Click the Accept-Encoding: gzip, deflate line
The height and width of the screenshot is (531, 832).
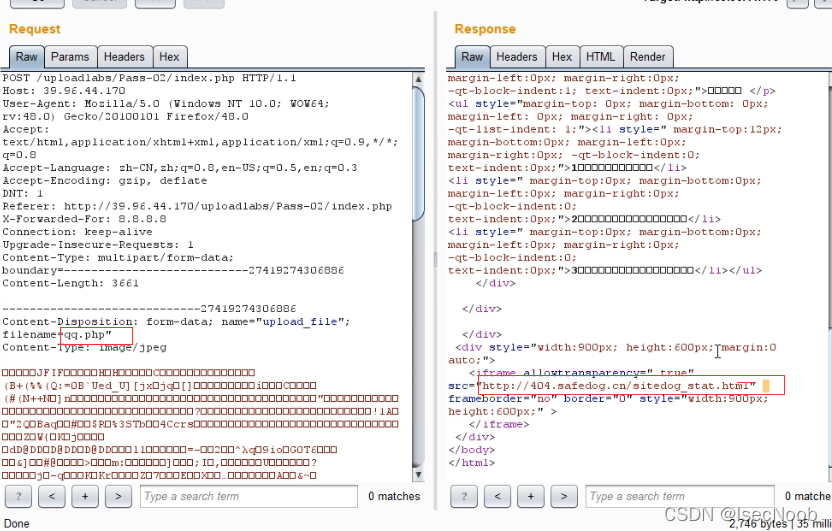pyautogui.click(x=105, y=181)
